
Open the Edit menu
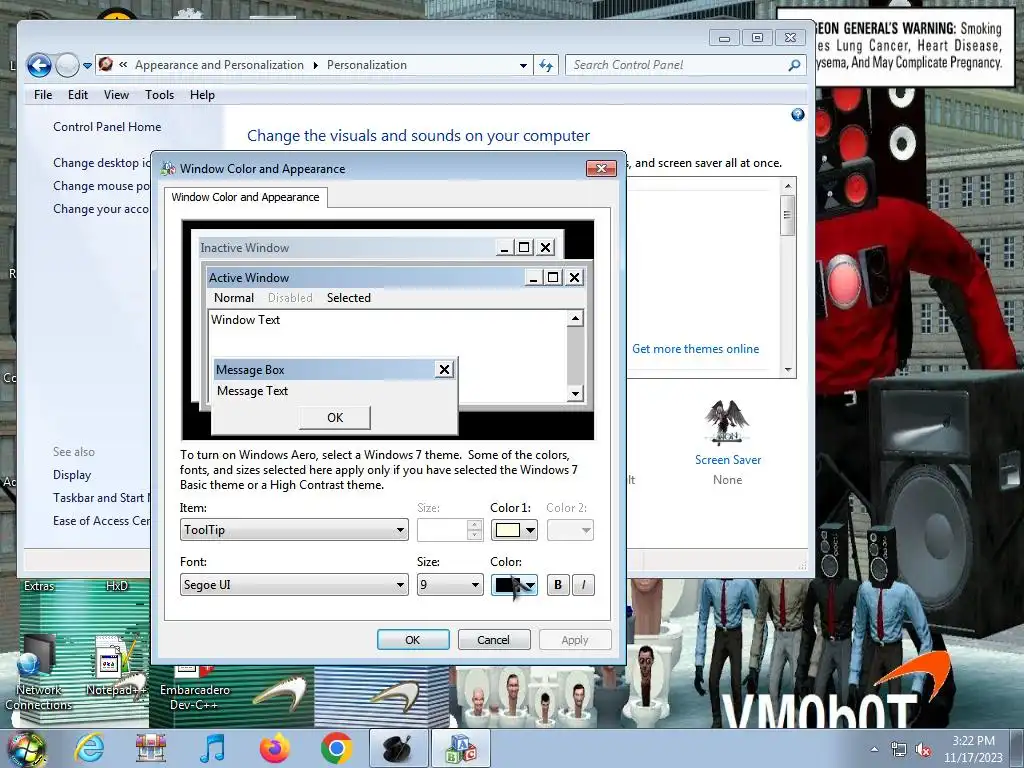(x=78, y=95)
